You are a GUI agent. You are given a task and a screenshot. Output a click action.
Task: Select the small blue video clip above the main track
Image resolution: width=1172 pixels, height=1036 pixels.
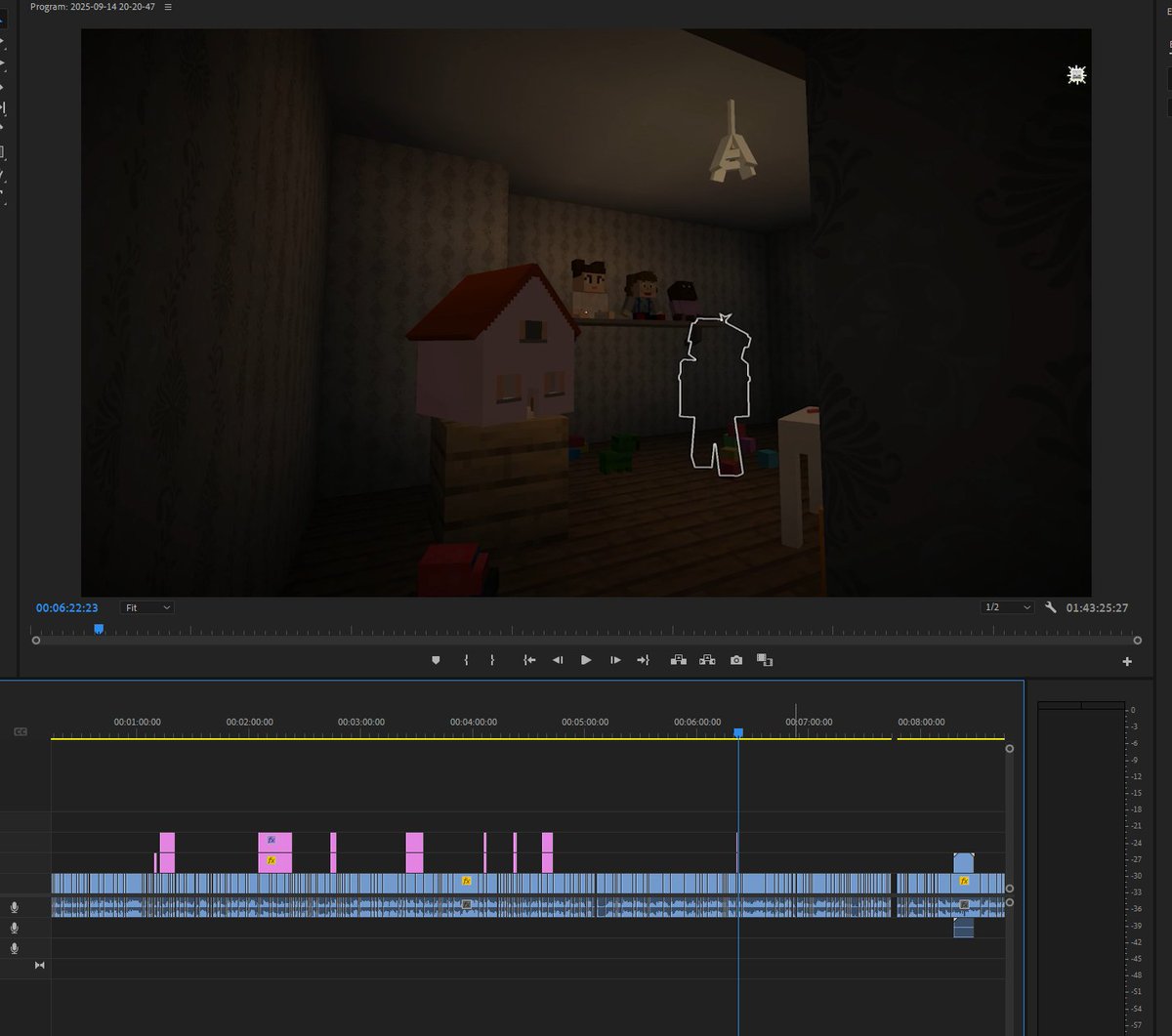tap(964, 862)
